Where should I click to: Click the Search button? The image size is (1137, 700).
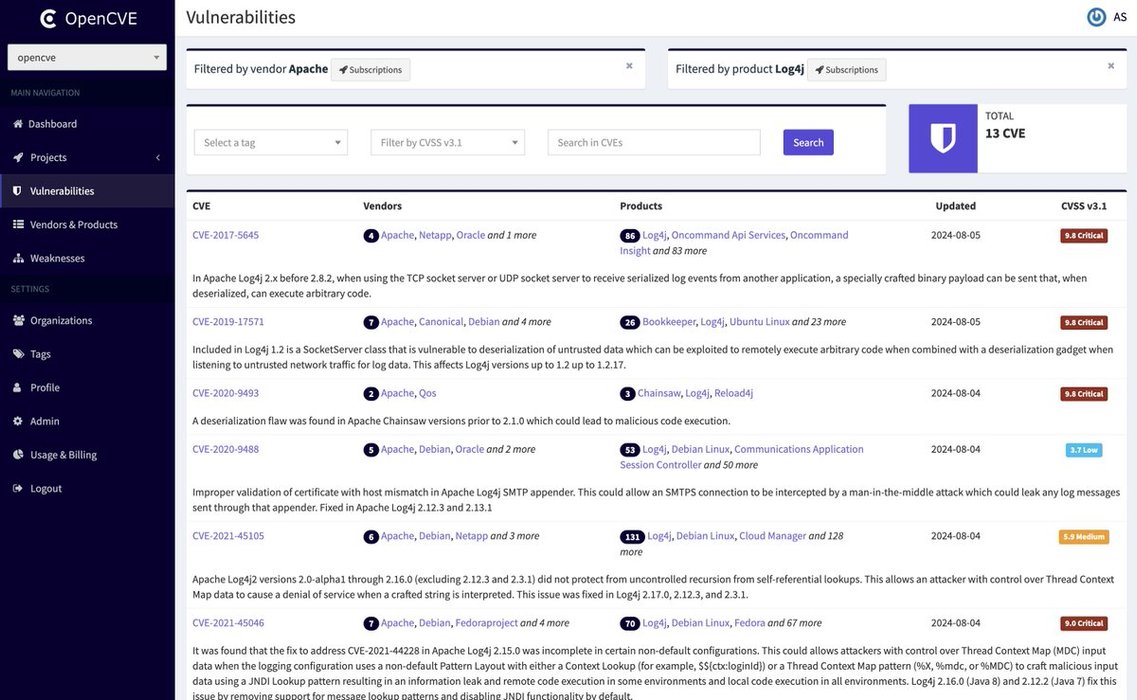click(x=808, y=142)
